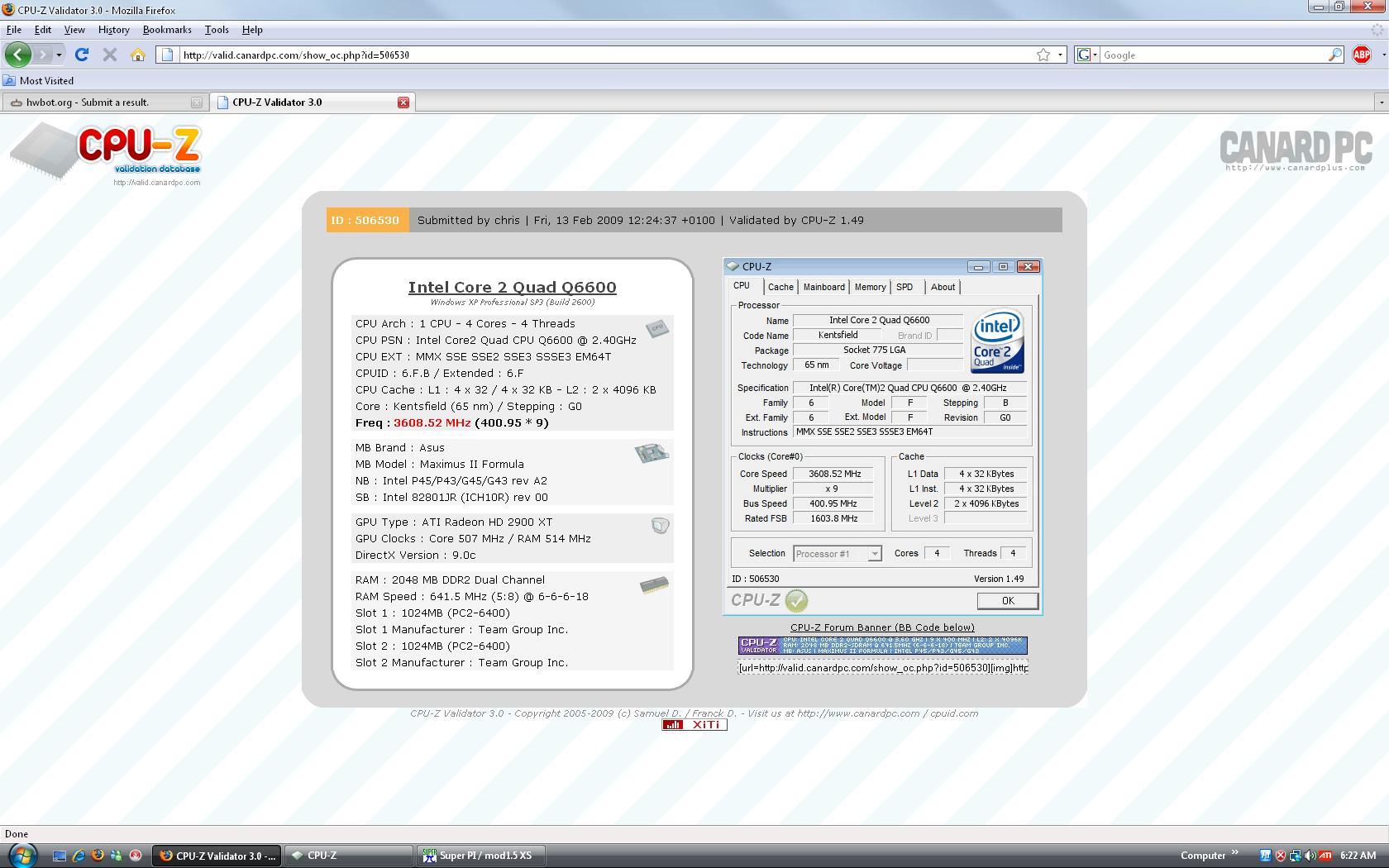Click the SPD tab in CPU-Z image
This screenshot has height=868, width=1389.
(905, 287)
